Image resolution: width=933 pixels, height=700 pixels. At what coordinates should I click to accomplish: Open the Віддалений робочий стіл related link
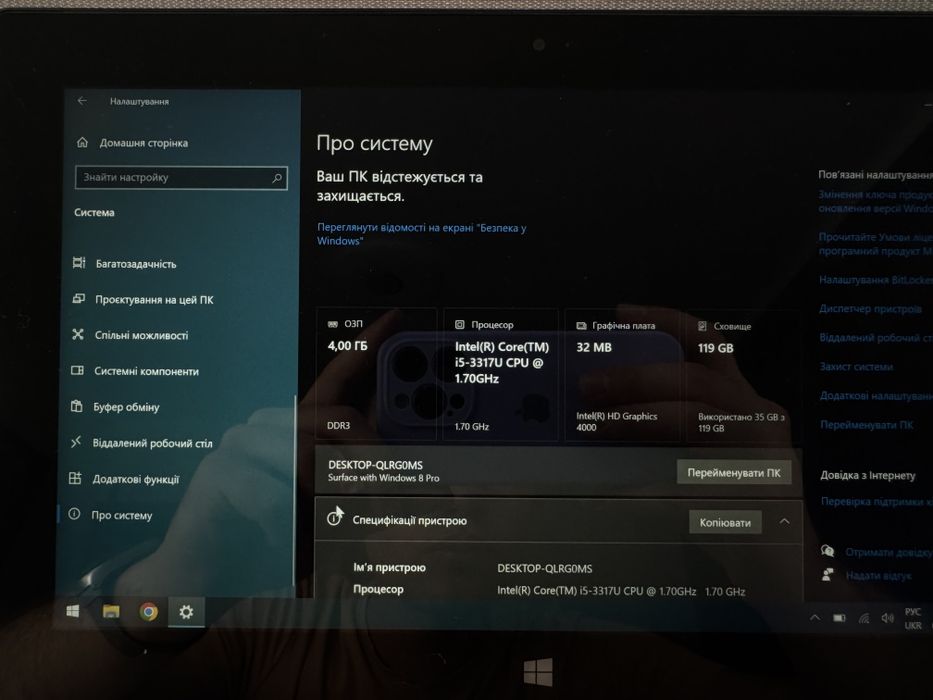tap(876, 338)
